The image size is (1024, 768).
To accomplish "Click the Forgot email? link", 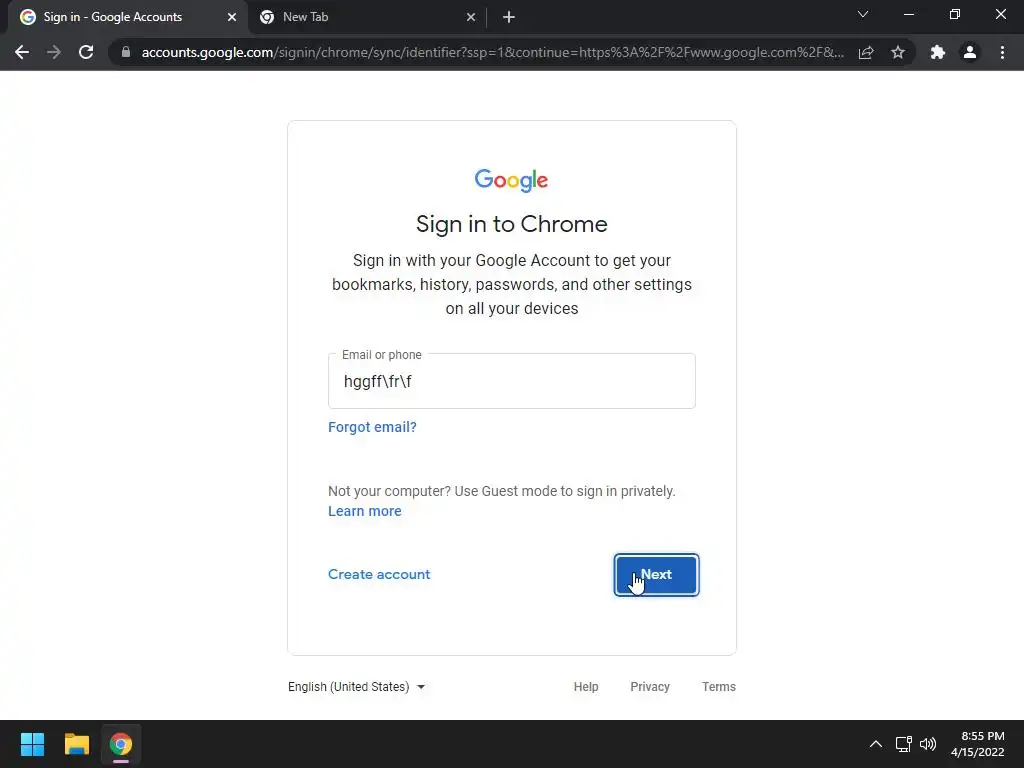I will (372, 427).
